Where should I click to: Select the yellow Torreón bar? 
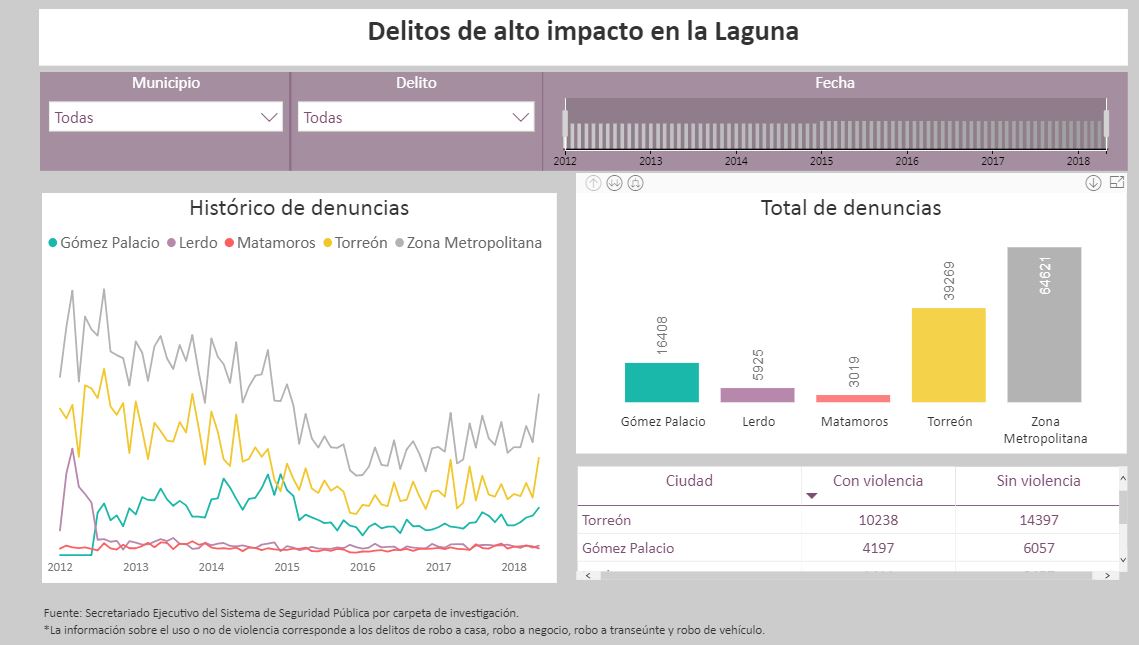tap(948, 355)
